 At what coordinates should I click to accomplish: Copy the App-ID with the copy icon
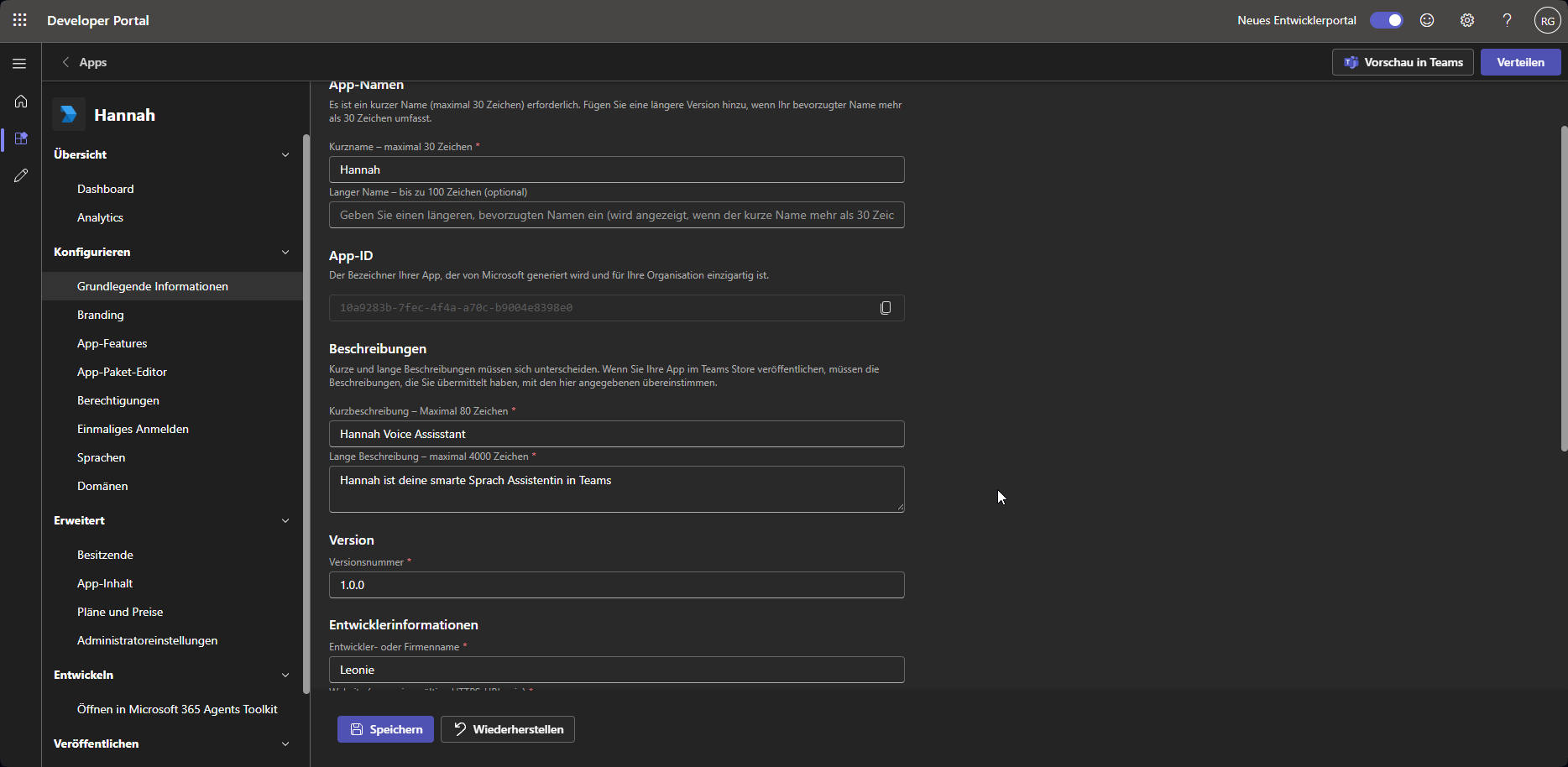pyautogui.click(x=886, y=308)
